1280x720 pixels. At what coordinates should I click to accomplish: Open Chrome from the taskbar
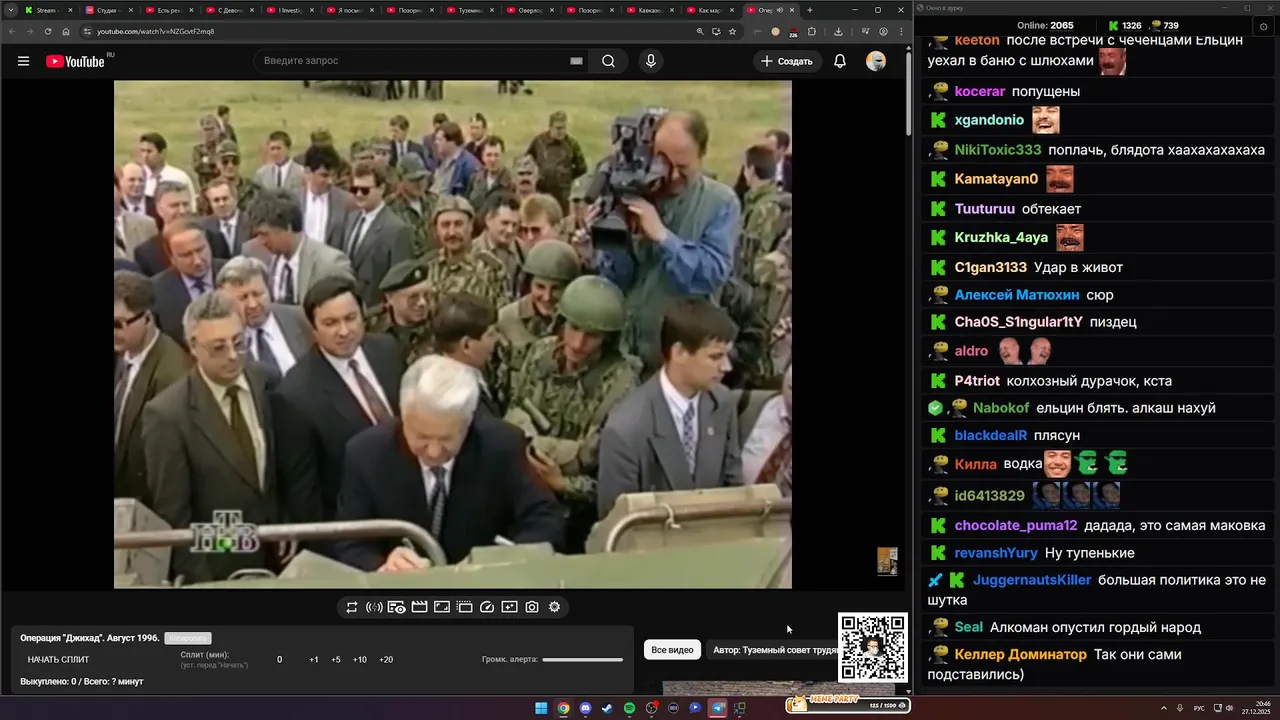tap(563, 708)
